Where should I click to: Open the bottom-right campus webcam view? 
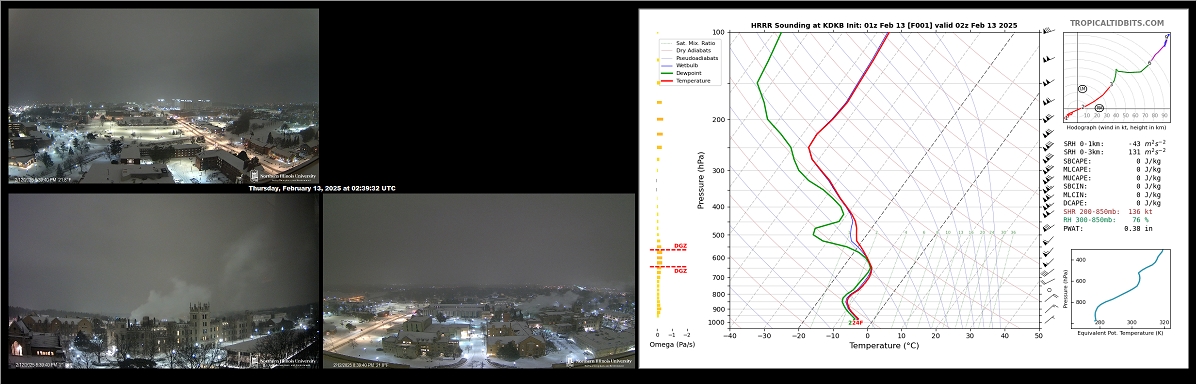(479, 281)
